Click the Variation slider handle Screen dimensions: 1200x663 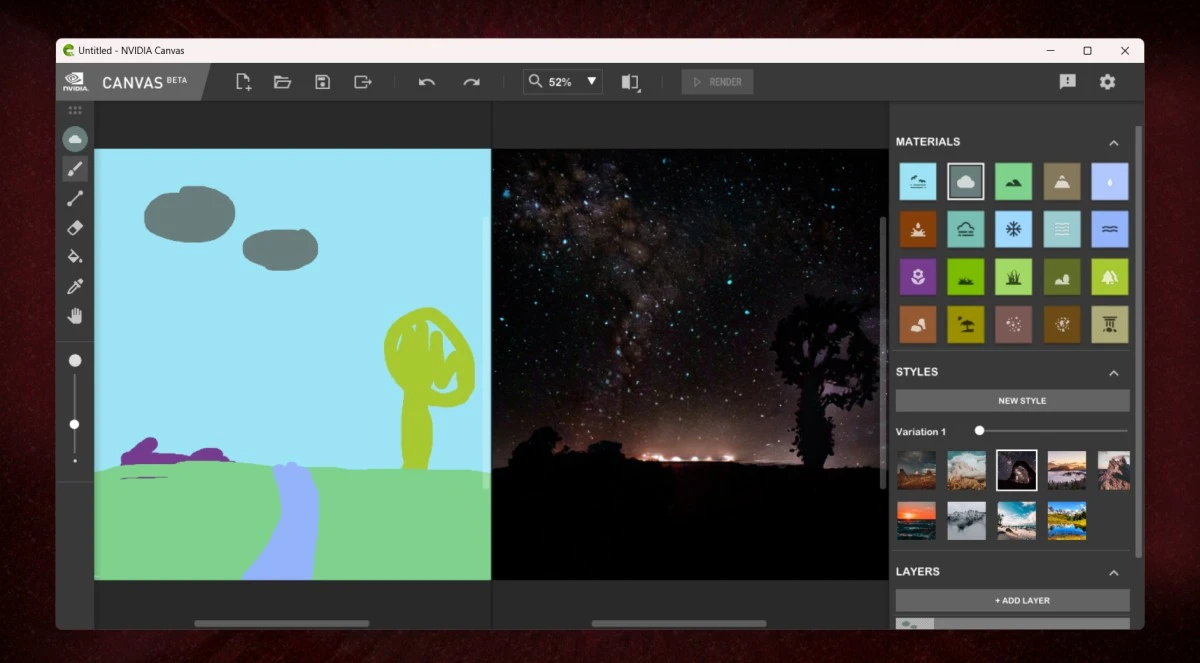click(x=979, y=431)
